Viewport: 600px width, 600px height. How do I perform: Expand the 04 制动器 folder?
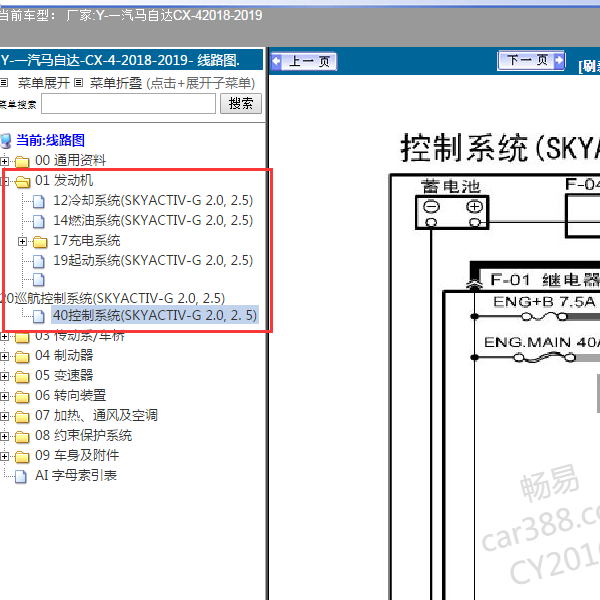click(x=5, y=356)
